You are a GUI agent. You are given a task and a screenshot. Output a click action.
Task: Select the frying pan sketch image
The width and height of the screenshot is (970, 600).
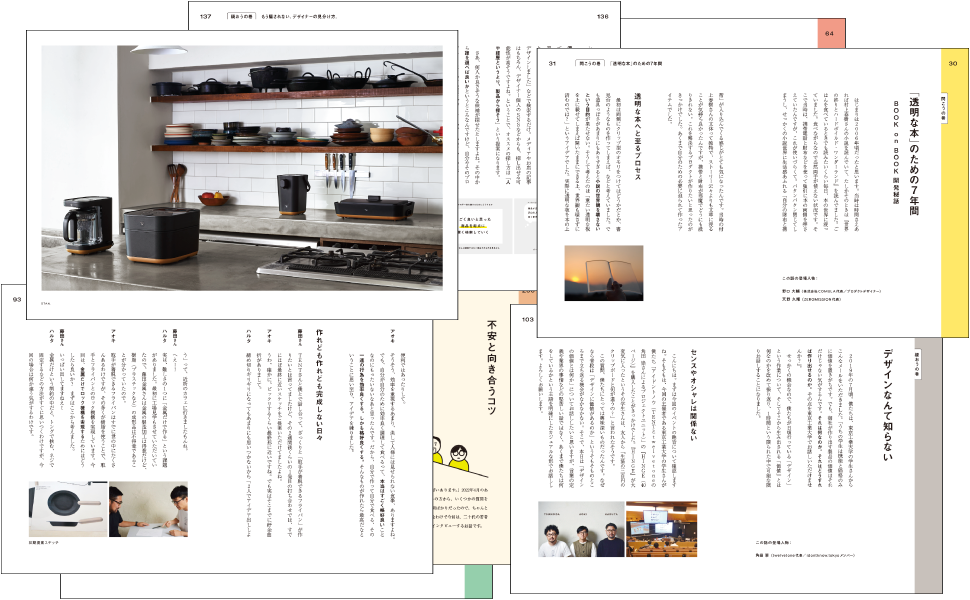coord(69,509)
